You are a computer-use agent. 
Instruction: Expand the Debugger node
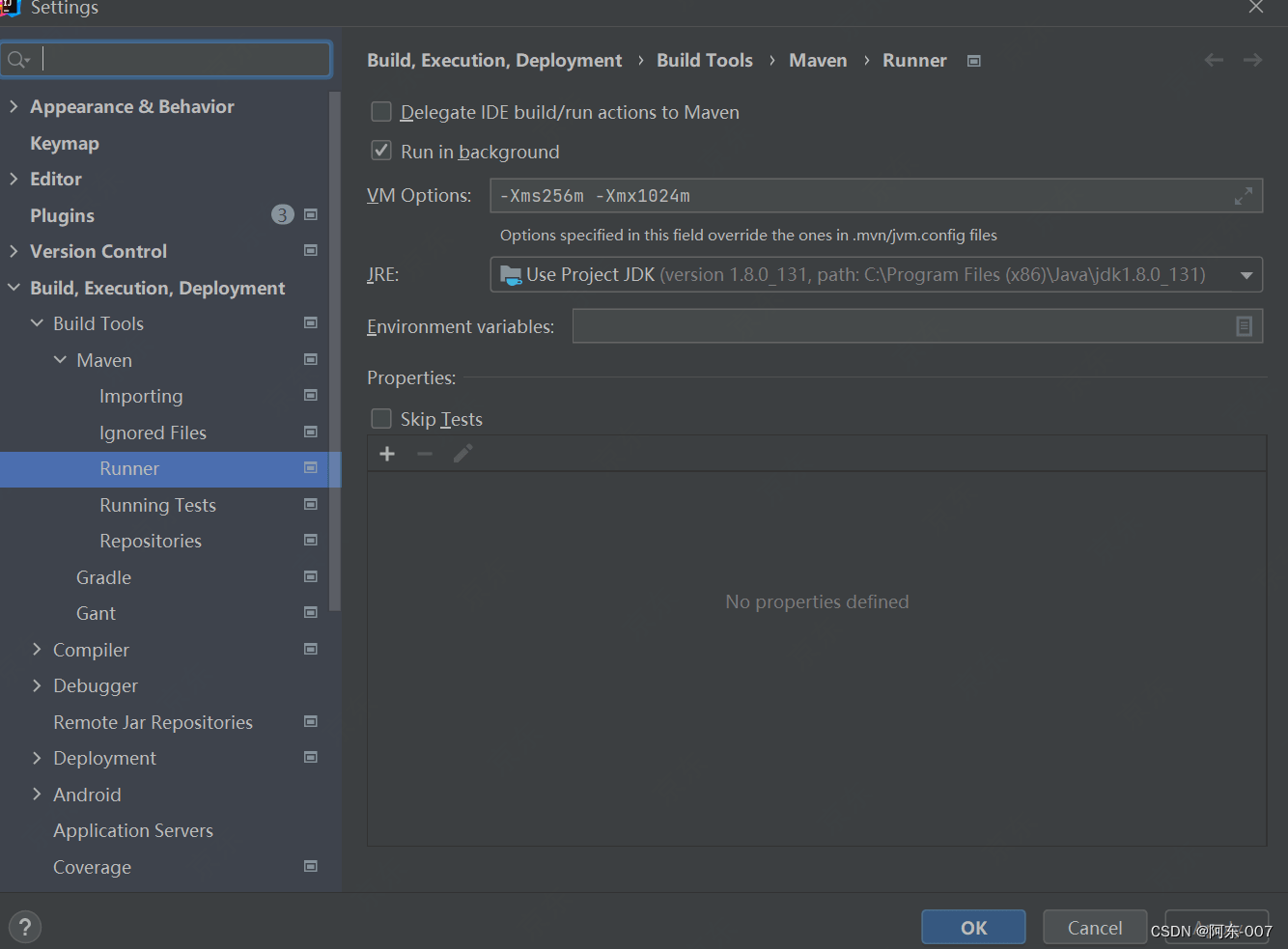point(37,685)
